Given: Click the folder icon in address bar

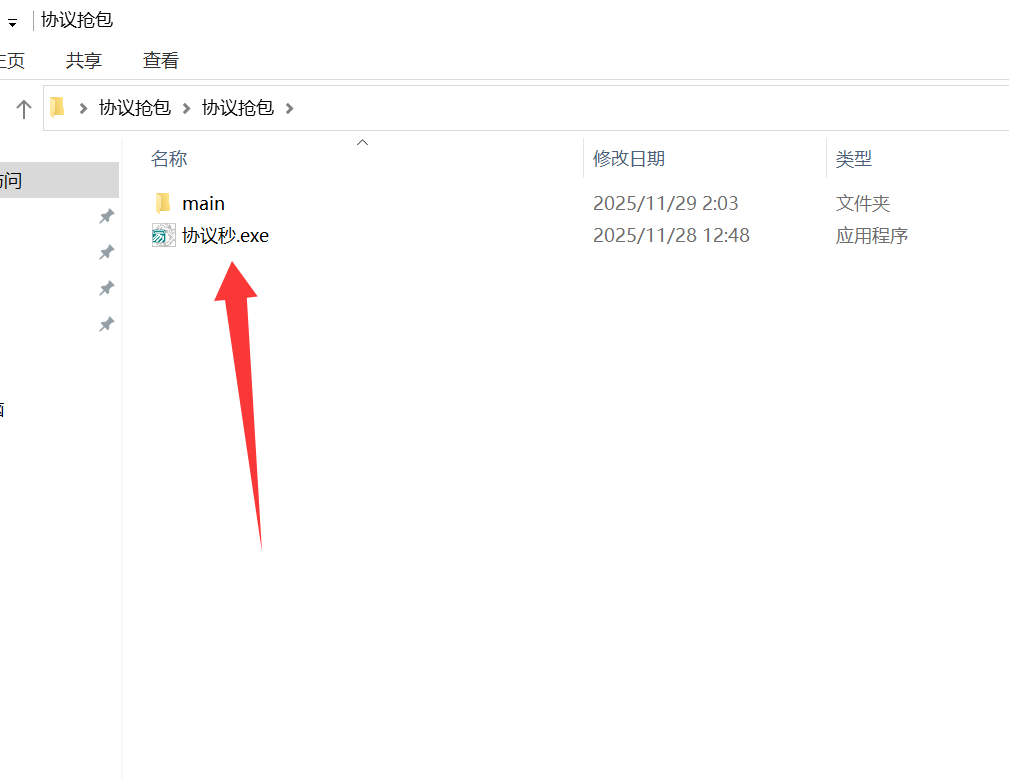Looking at the screenshot, I should tap(58, 107).
